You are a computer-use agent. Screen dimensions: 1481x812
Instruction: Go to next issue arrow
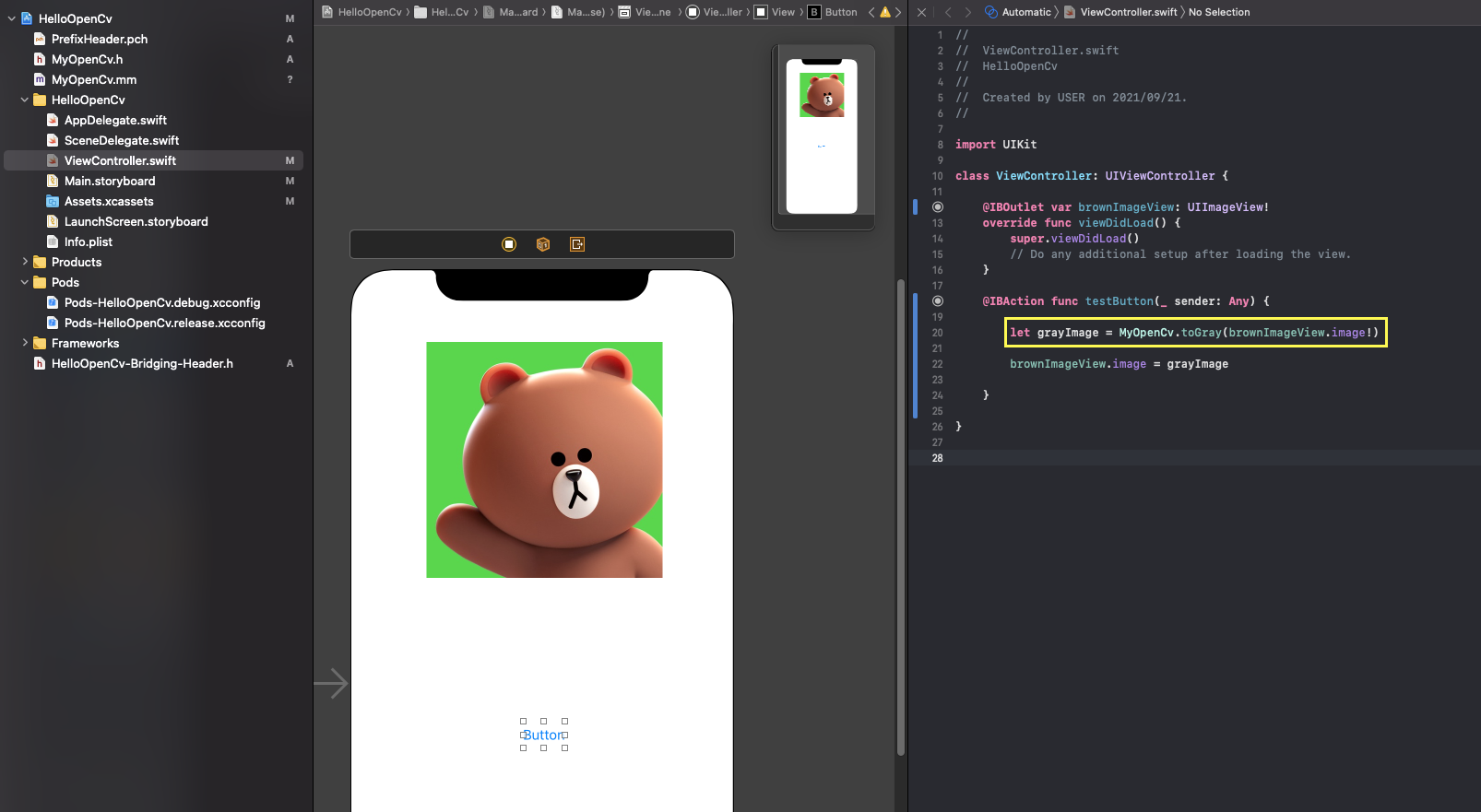[x=898, y=12]
